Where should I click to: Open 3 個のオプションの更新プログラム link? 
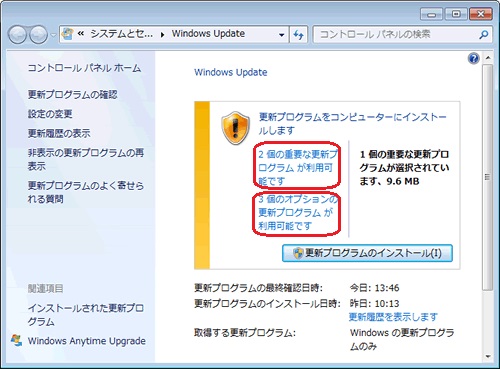[298, 212]
